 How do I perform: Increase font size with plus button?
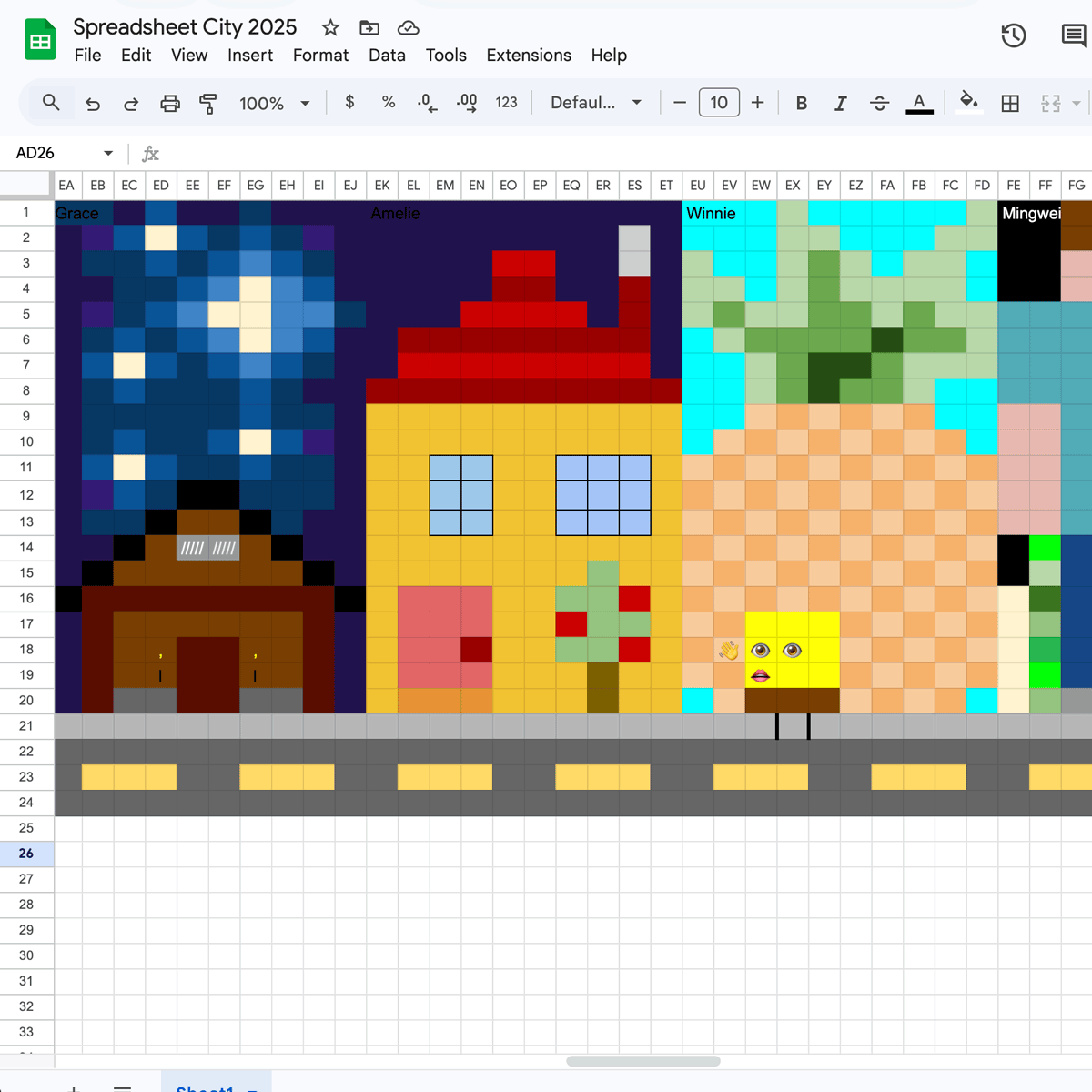pyautogui.click(x=757, y=103)
